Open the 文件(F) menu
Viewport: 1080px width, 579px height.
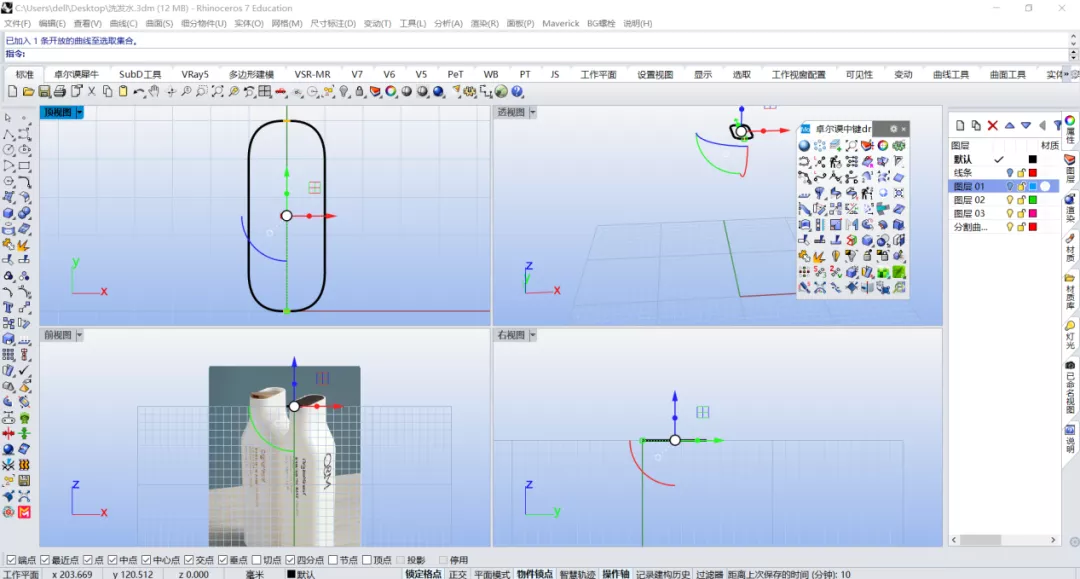tap(17, 23)
